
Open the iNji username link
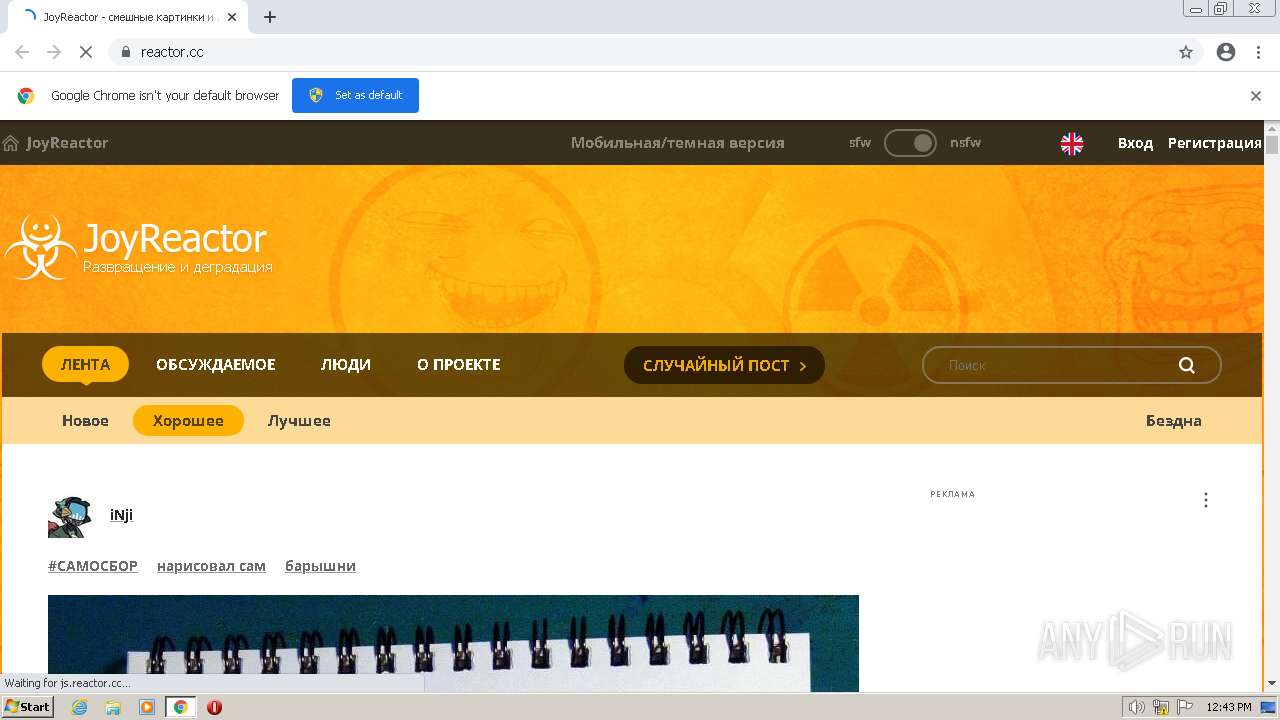(121, 515)
